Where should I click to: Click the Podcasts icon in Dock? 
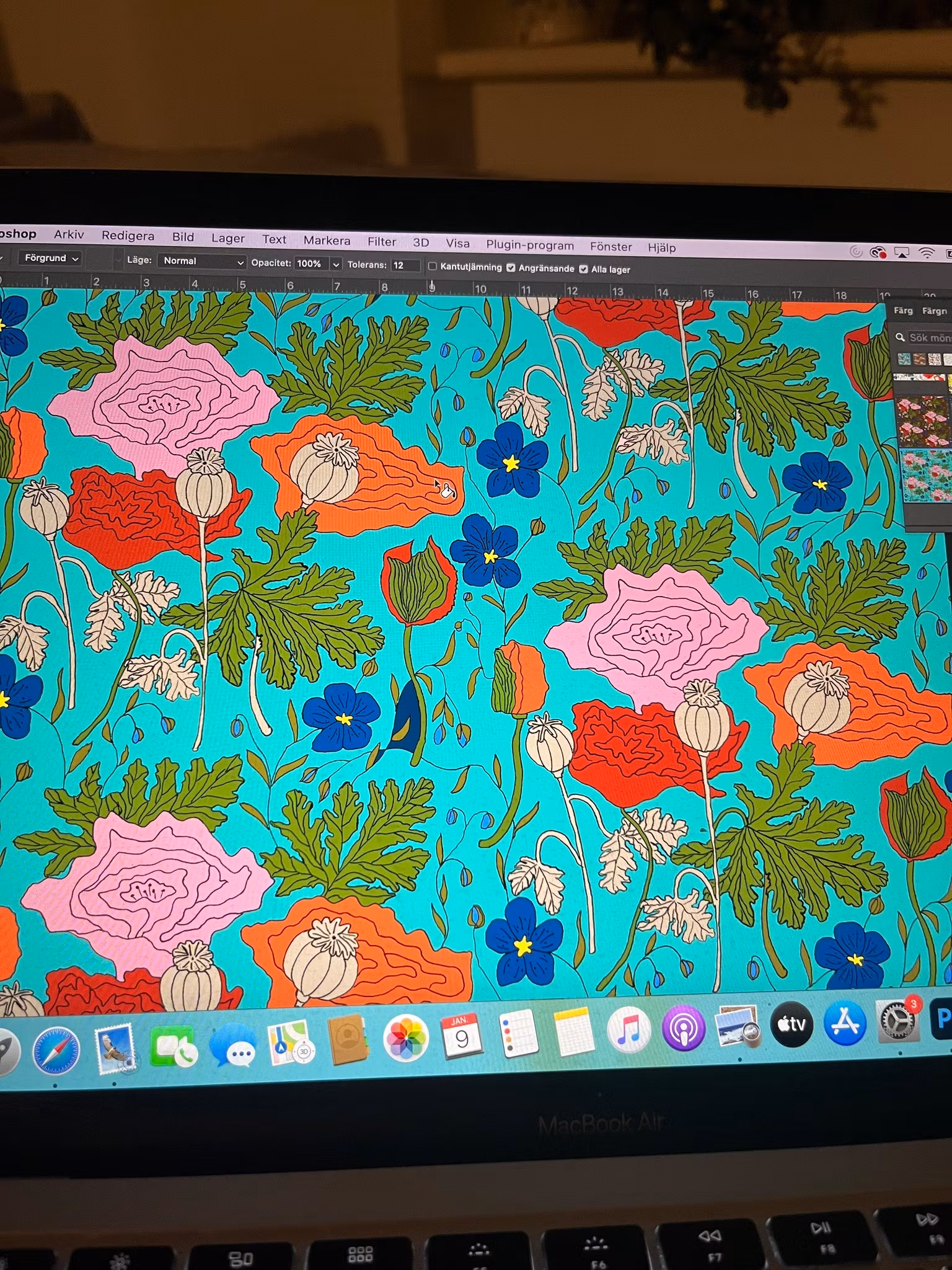683,1029
